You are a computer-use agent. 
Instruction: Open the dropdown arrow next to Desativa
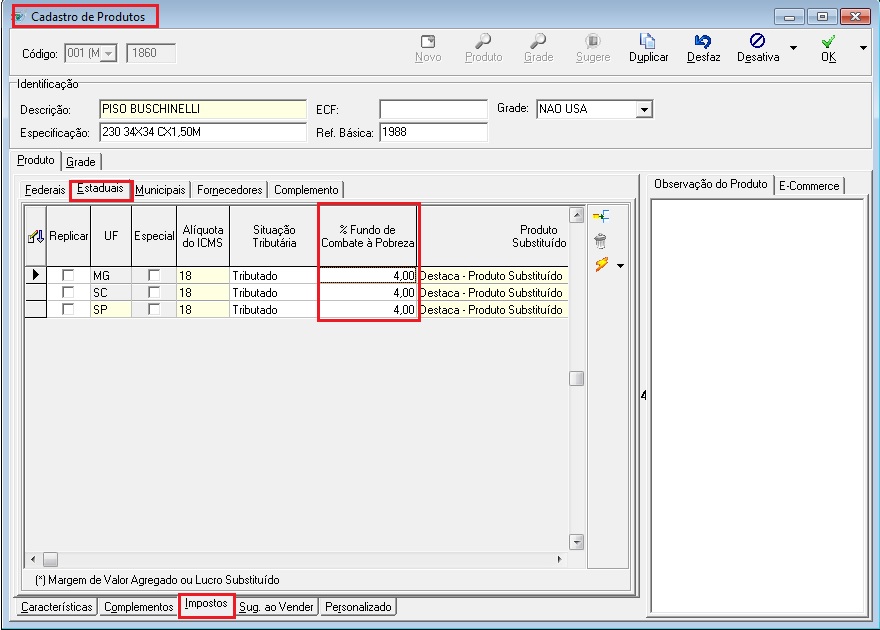point(793,47)
